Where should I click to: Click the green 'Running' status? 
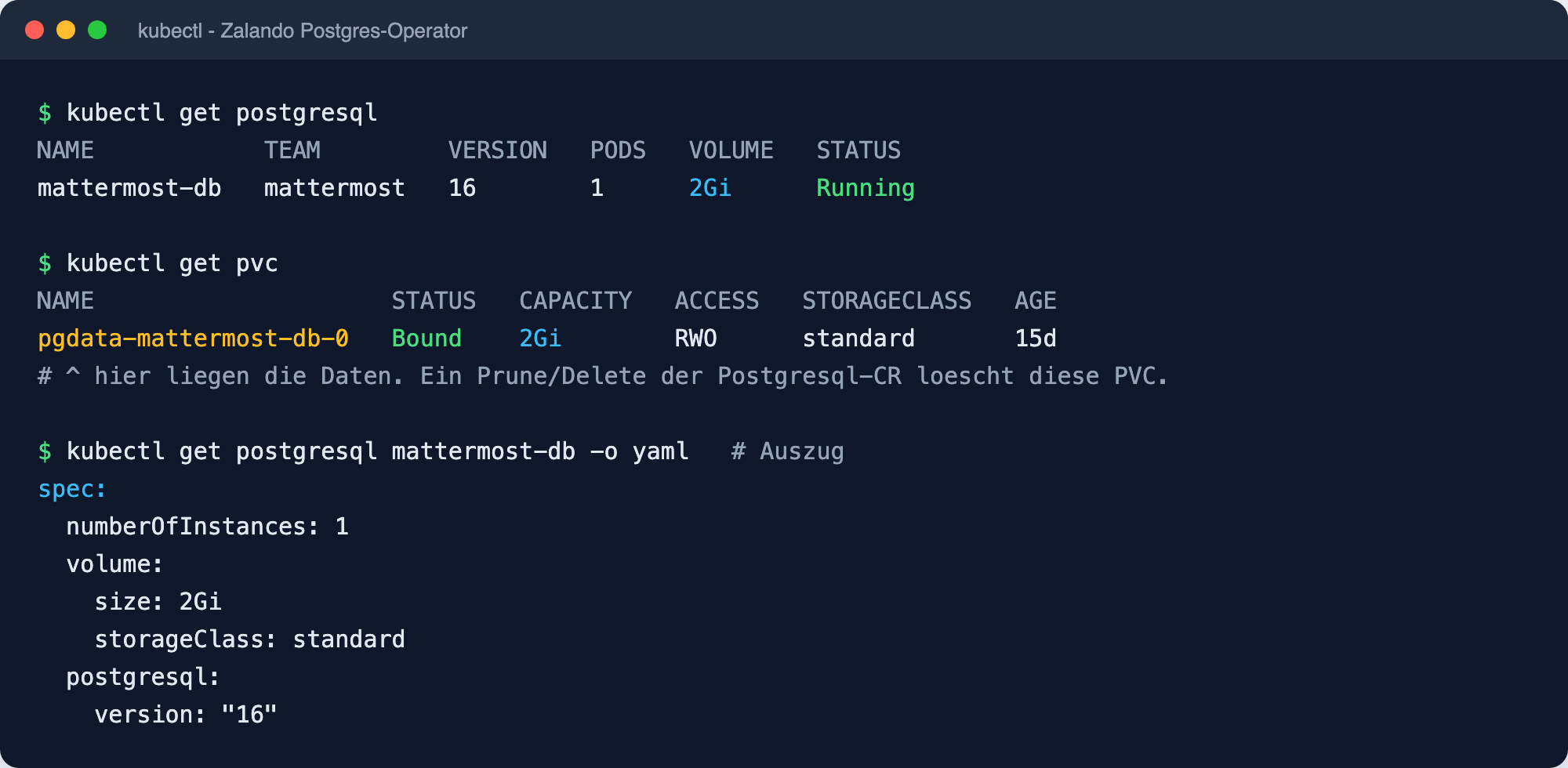coord(866,189)
